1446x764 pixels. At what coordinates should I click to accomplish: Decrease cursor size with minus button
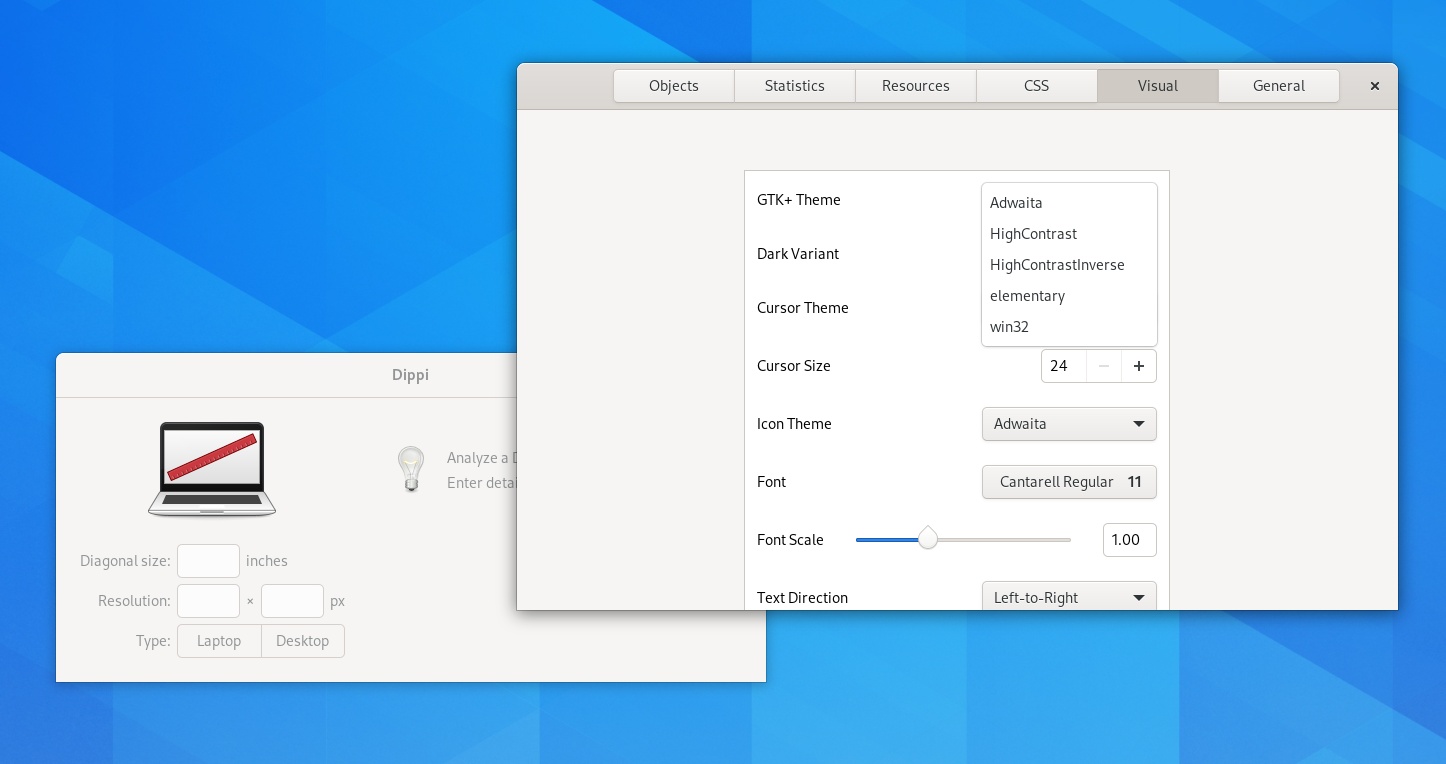(1104, 366)
